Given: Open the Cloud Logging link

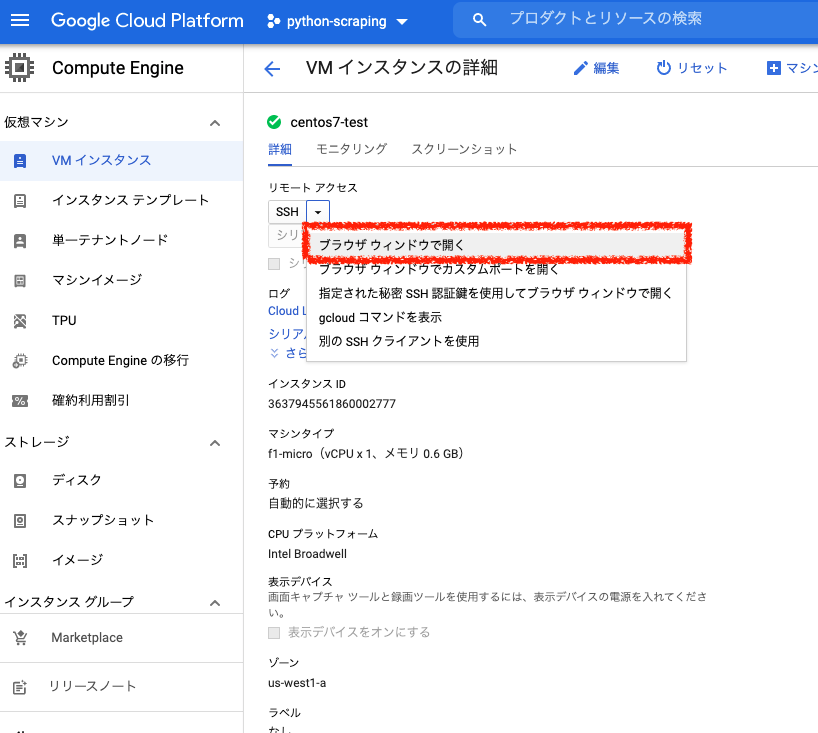Looking at the screenshot, I should click(x=286, y=311).
